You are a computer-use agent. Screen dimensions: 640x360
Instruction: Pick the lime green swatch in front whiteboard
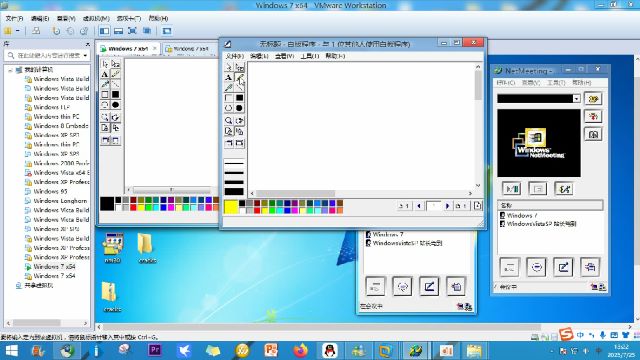click(x=272, y=210)
